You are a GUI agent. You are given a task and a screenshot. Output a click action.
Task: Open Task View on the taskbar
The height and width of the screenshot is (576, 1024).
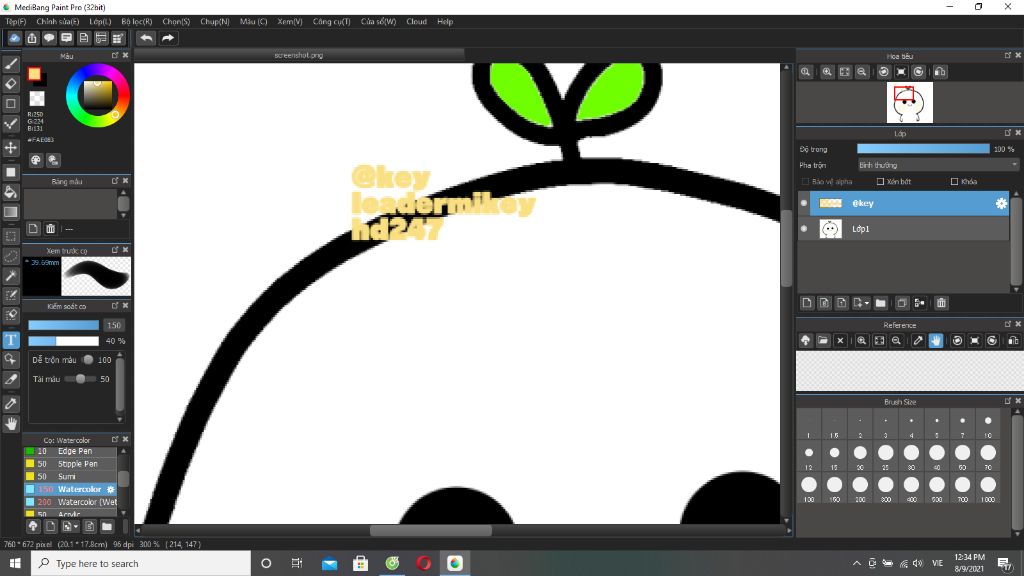point(296,563)
